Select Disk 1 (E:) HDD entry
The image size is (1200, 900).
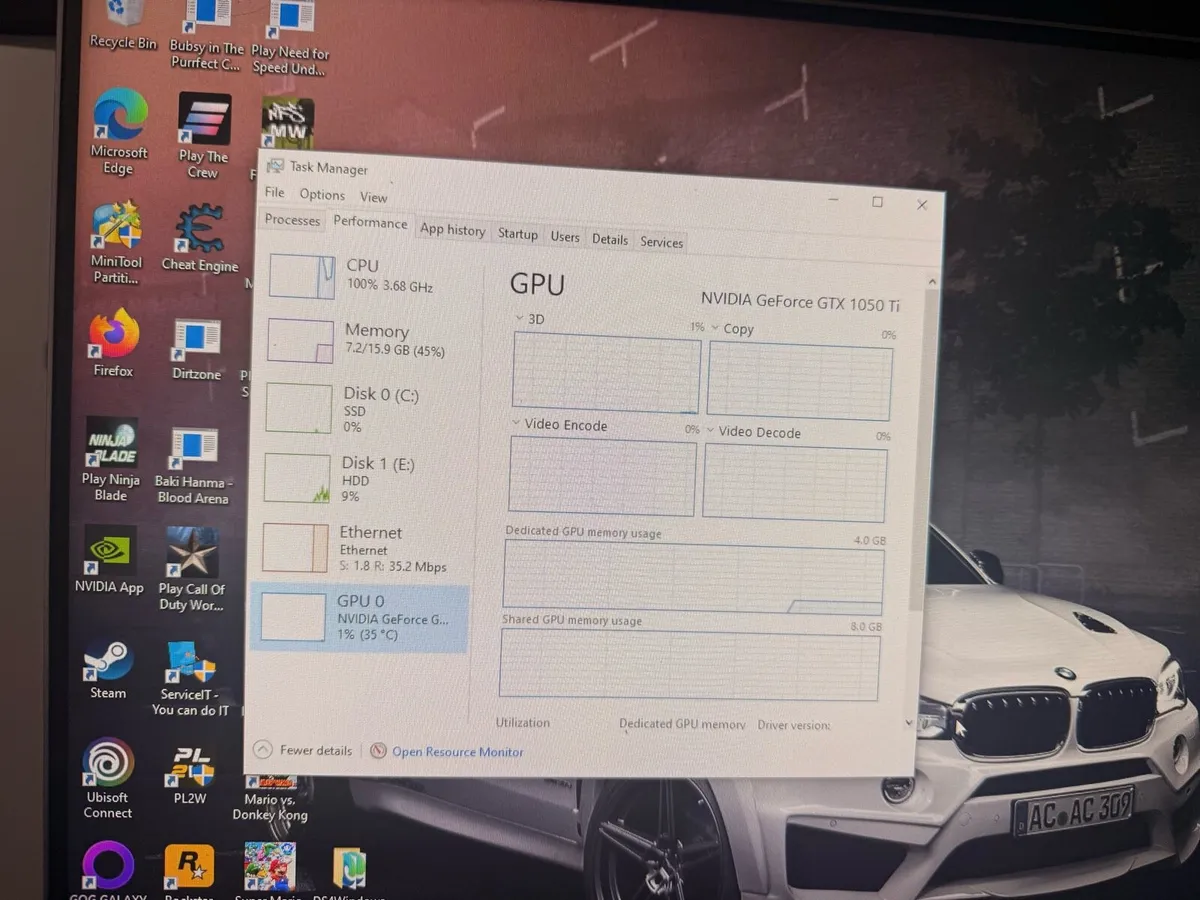point(359,478)
